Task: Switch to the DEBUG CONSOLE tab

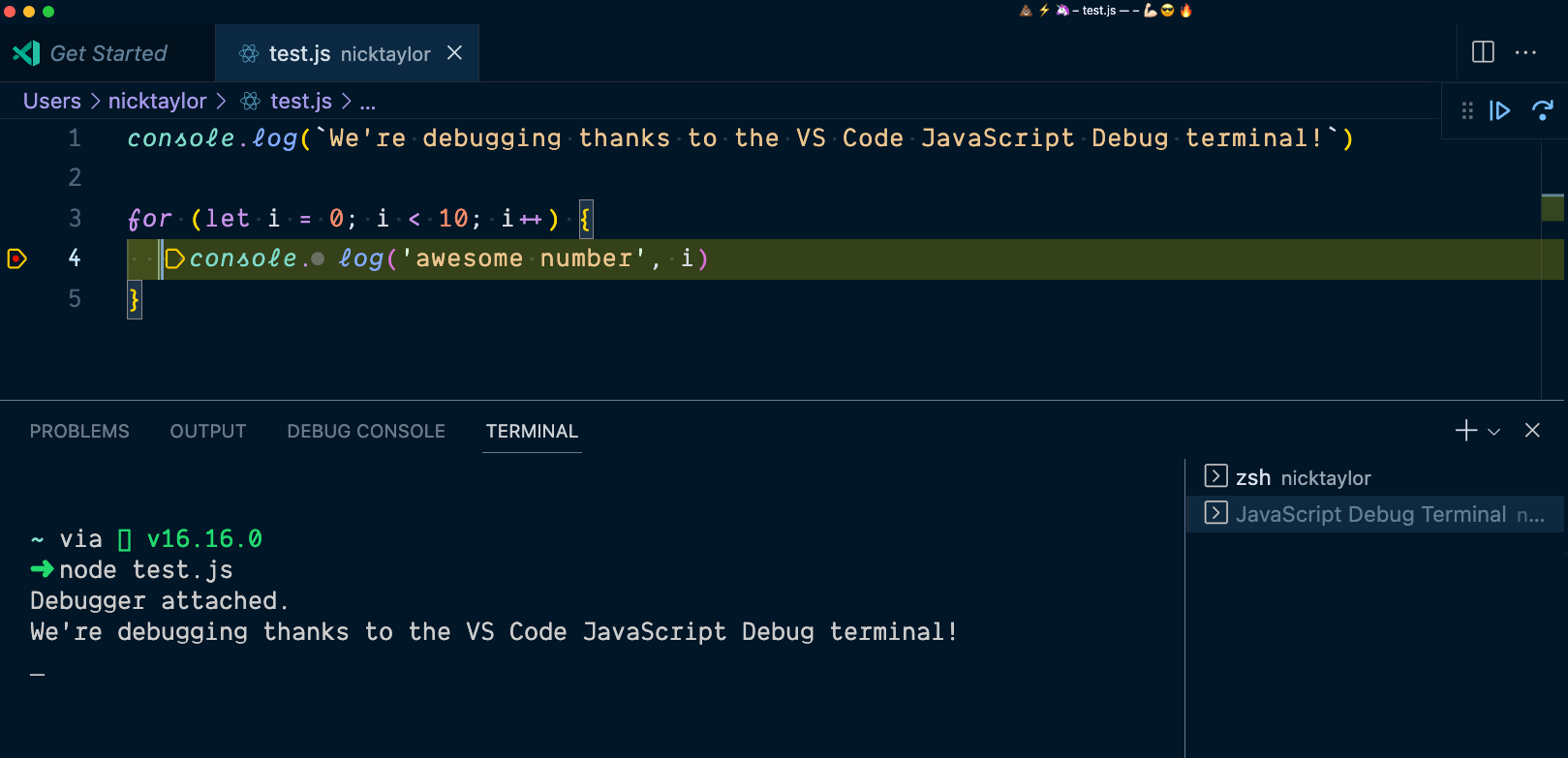Action: point(366,431)
